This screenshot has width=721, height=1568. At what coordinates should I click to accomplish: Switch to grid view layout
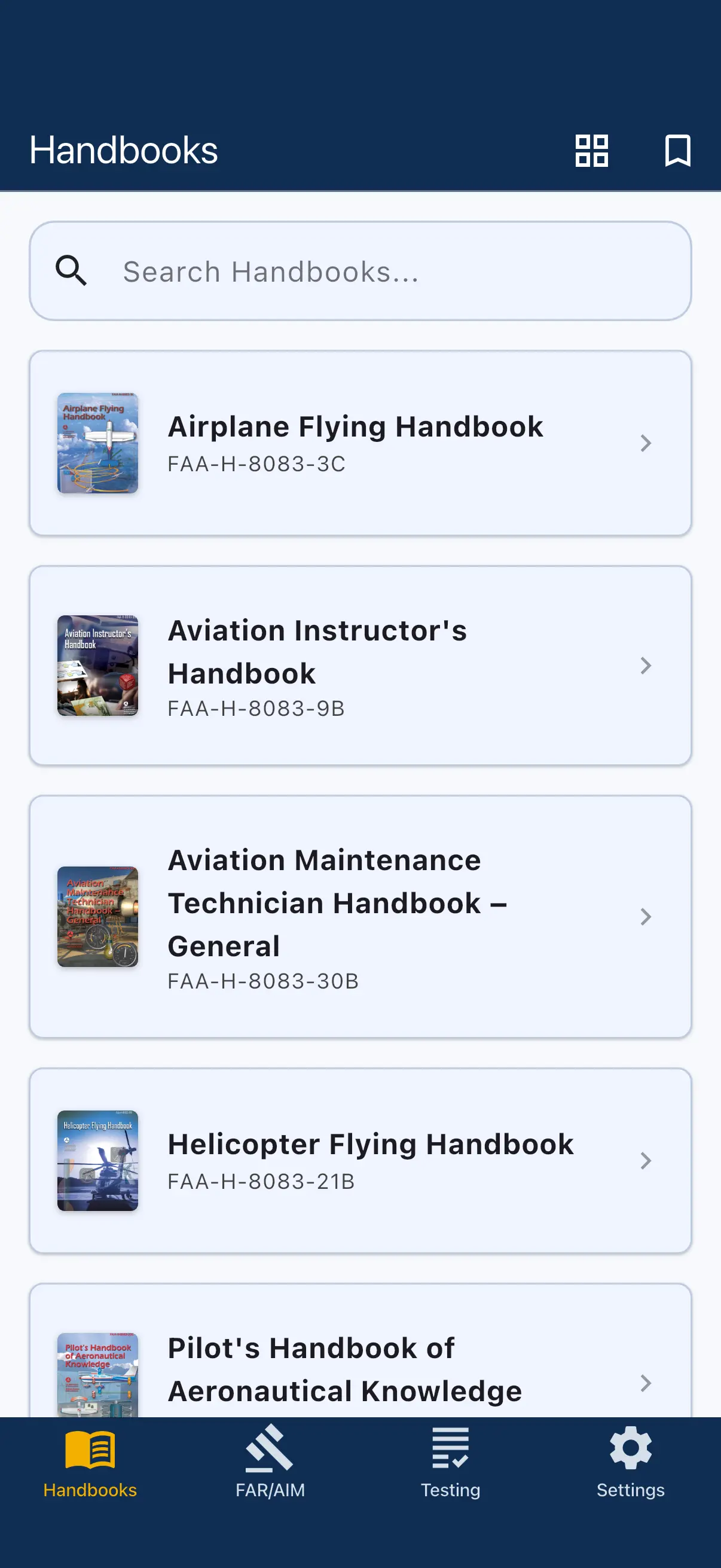tap(591, 150)
